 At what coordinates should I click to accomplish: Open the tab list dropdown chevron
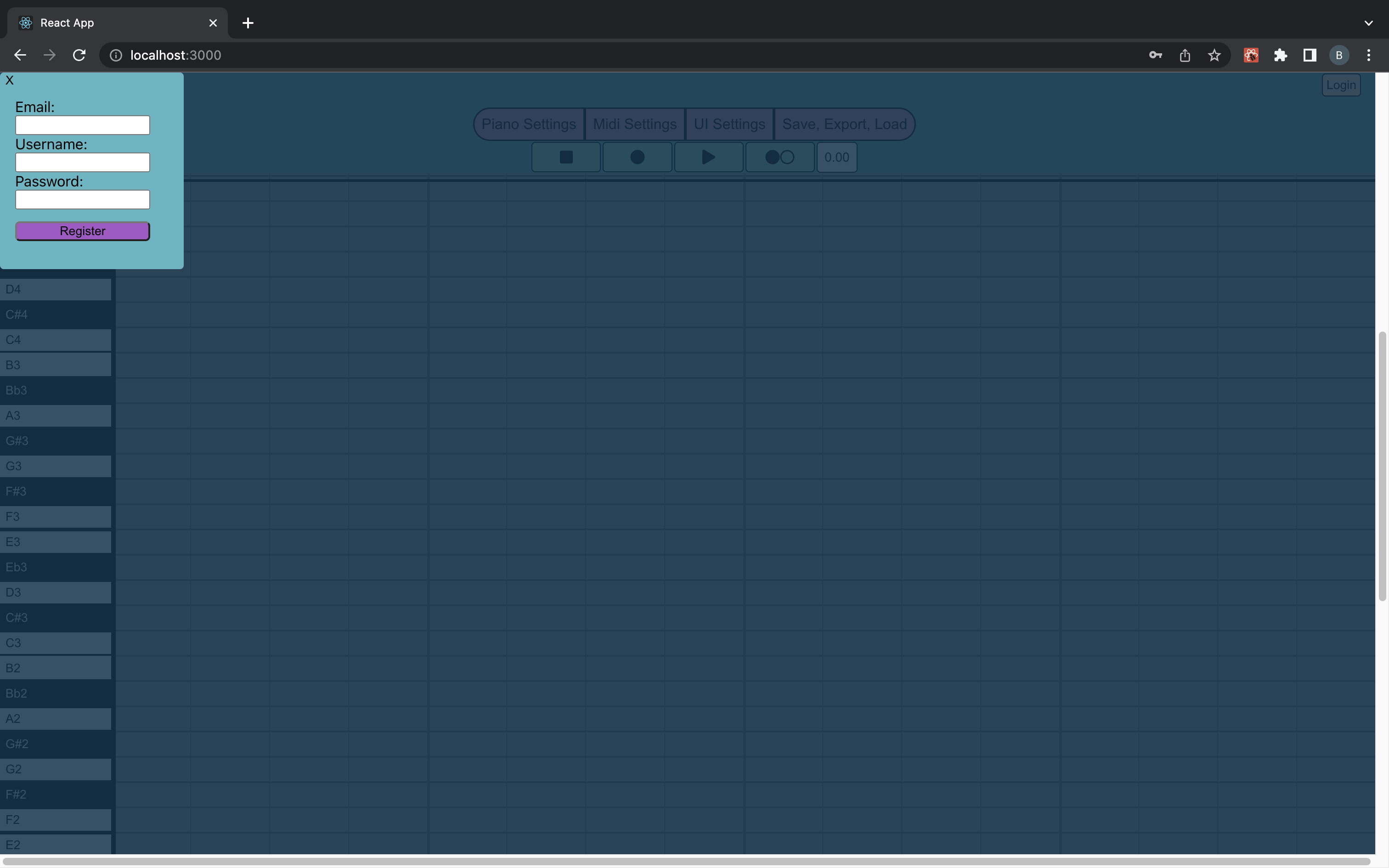(1368, 23)
